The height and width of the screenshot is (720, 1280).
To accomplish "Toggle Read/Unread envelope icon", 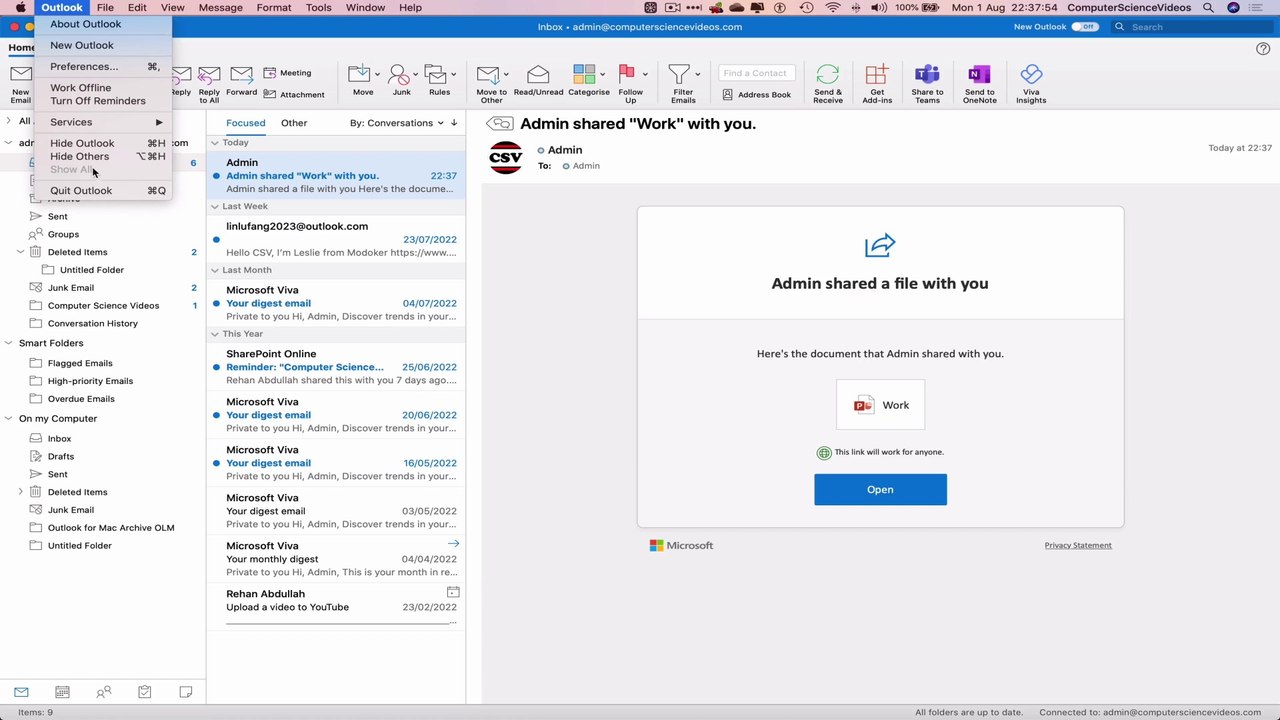I will [x=538, y=74].
